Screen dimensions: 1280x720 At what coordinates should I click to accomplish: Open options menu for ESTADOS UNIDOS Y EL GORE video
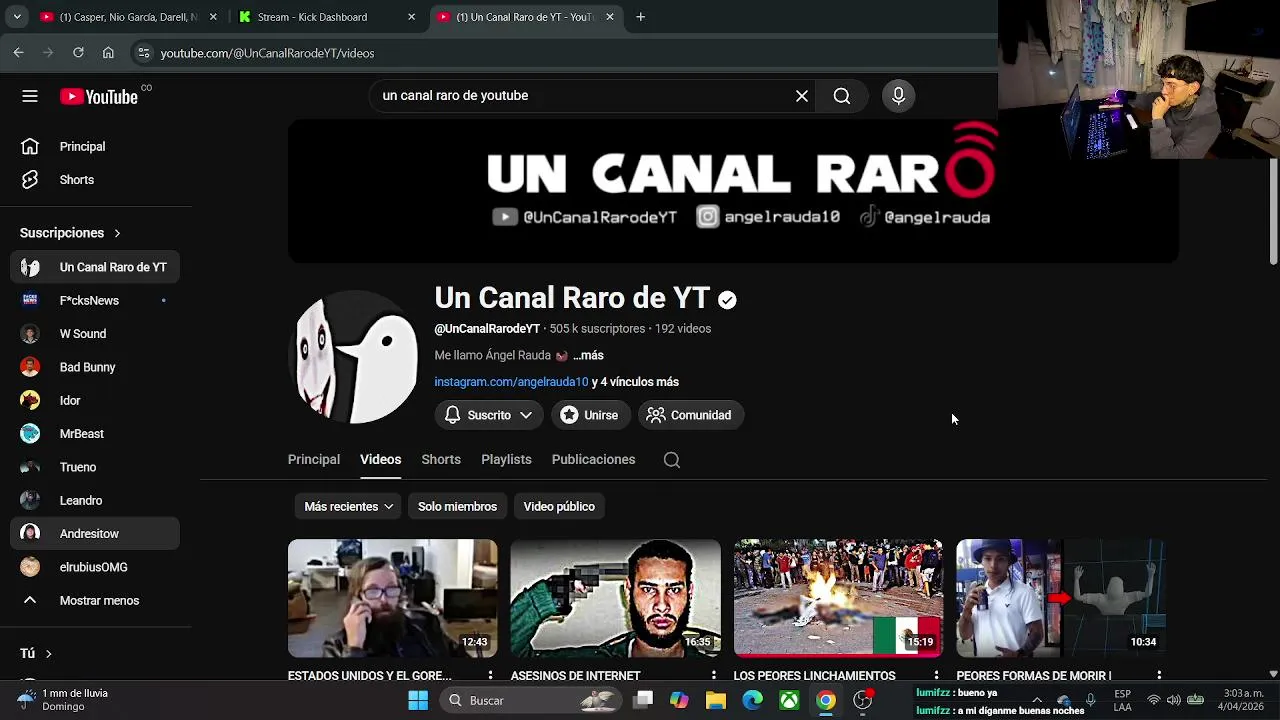[x=490, y=676]
